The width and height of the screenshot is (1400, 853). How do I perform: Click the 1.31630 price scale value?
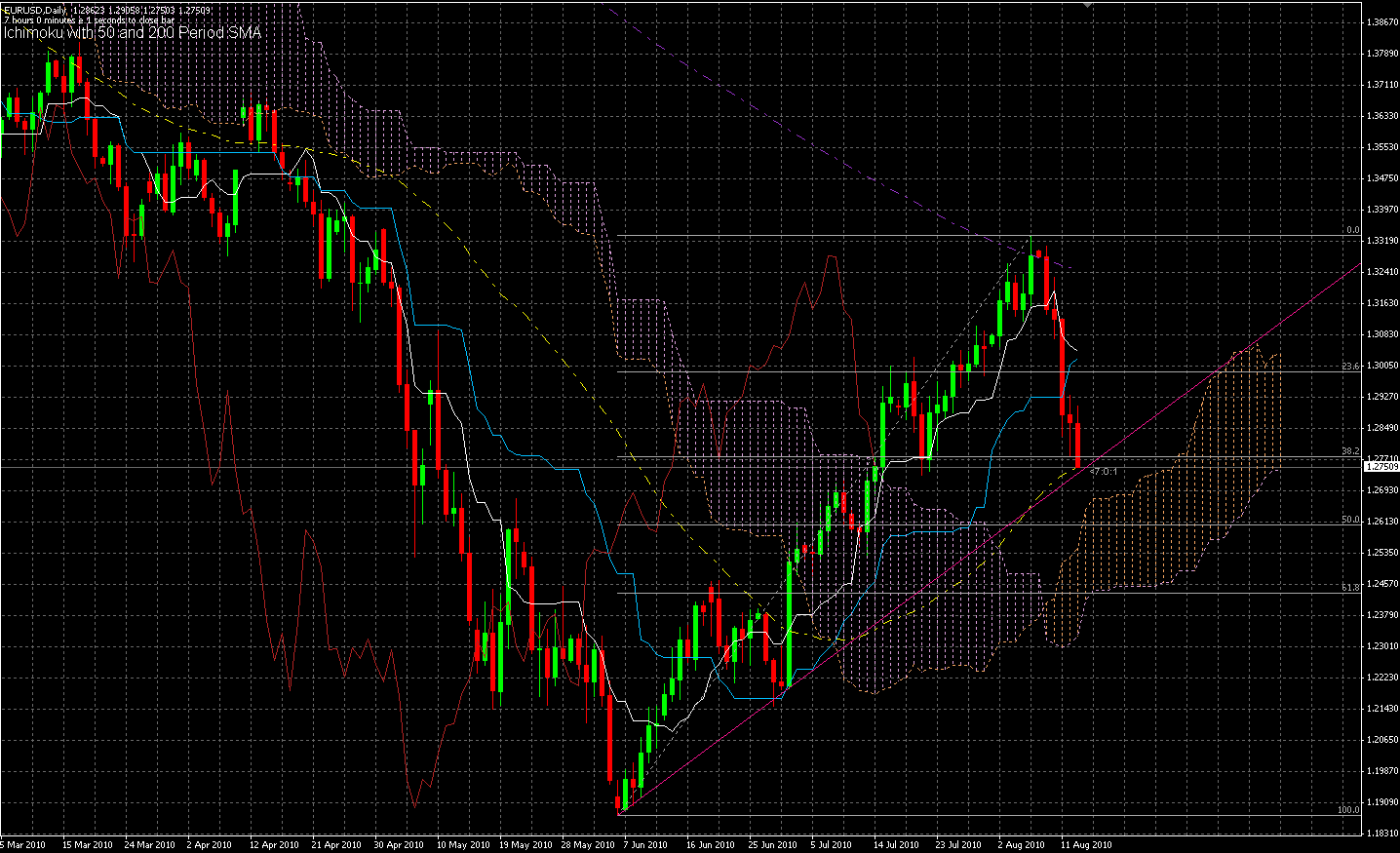[x=1383, y=303]
